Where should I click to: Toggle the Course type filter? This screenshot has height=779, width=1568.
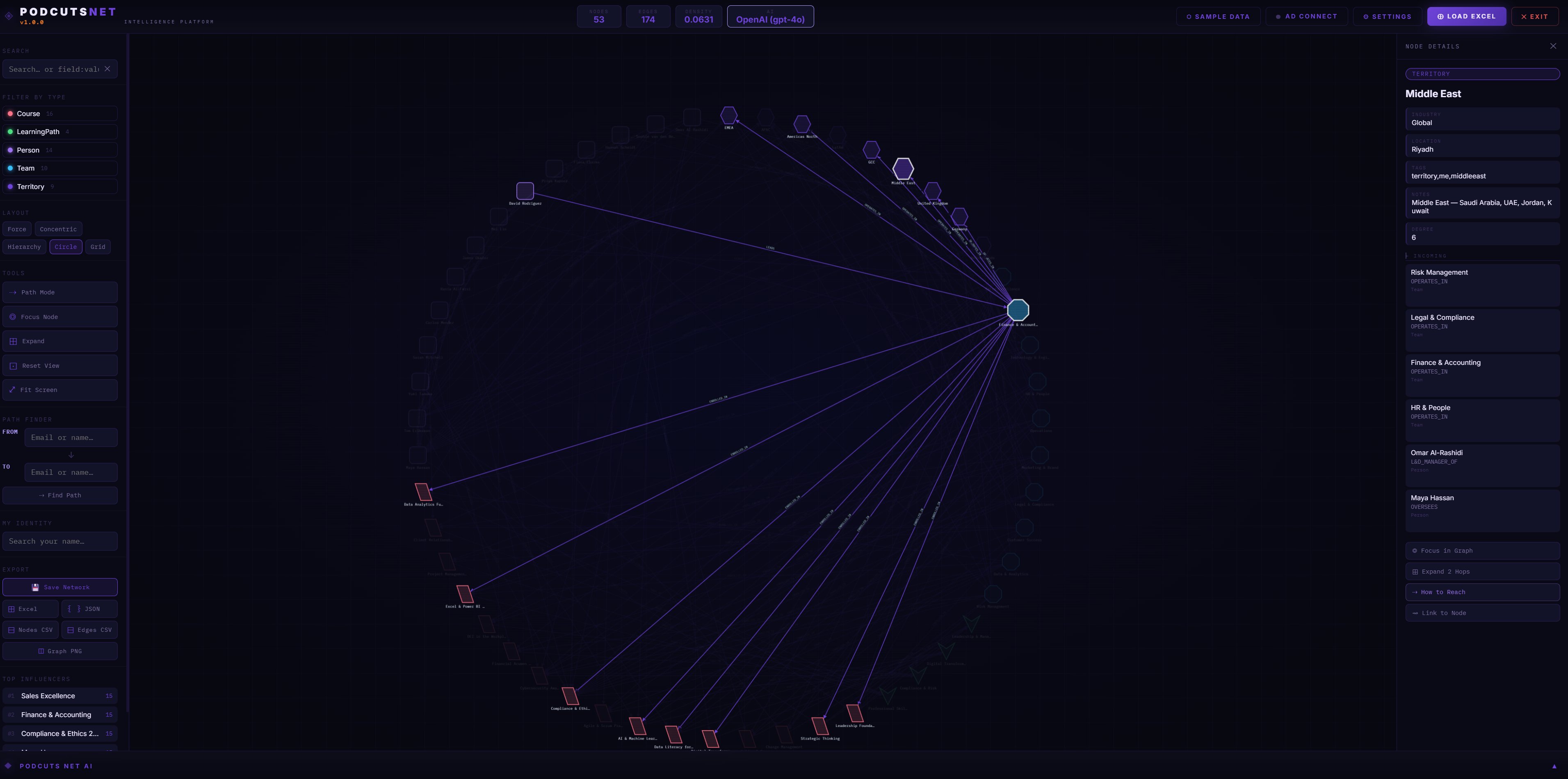[x=59, y=114]
